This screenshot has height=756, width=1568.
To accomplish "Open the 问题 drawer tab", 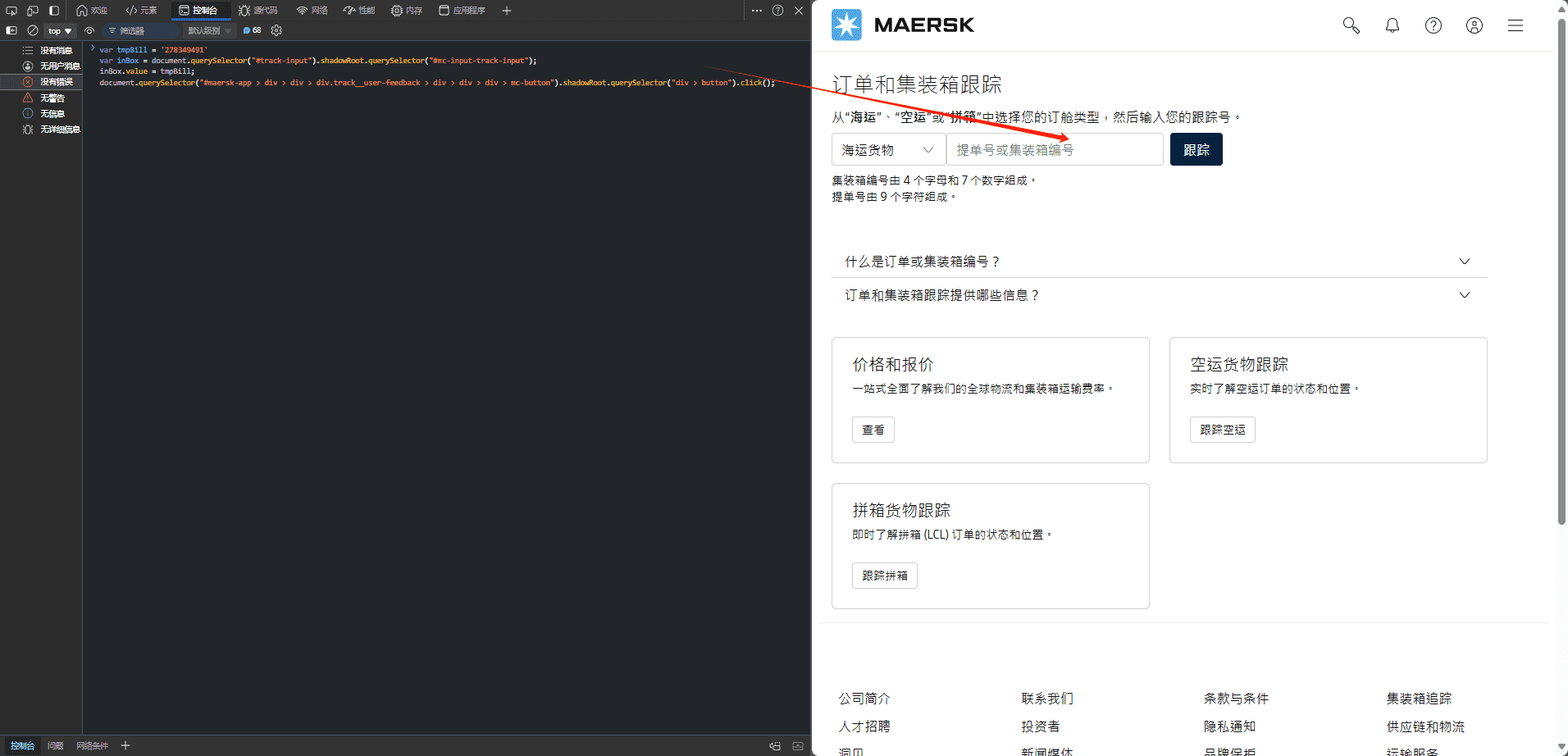I will pos(55,745).
